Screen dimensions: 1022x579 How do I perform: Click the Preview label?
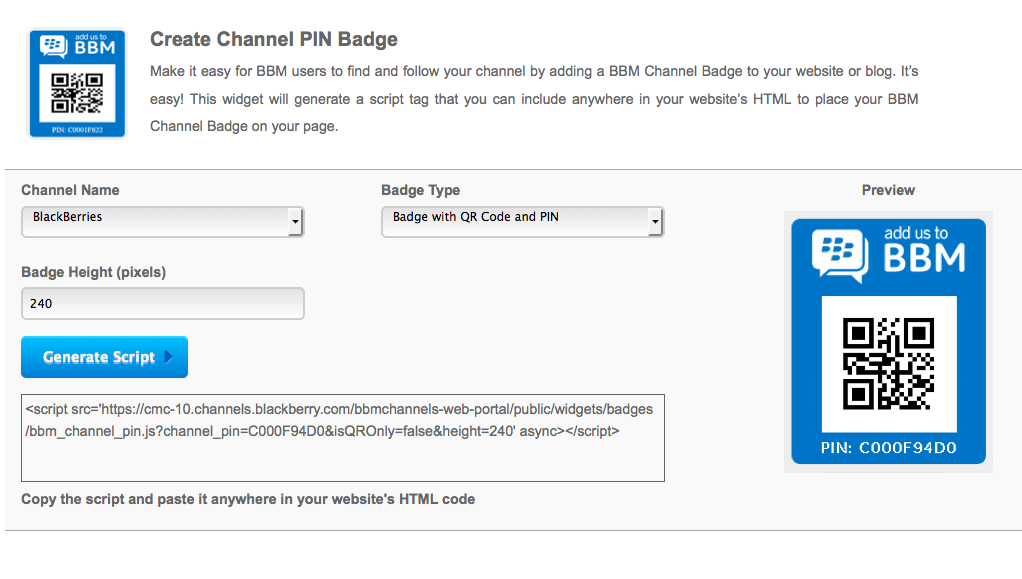click(888, 190)
